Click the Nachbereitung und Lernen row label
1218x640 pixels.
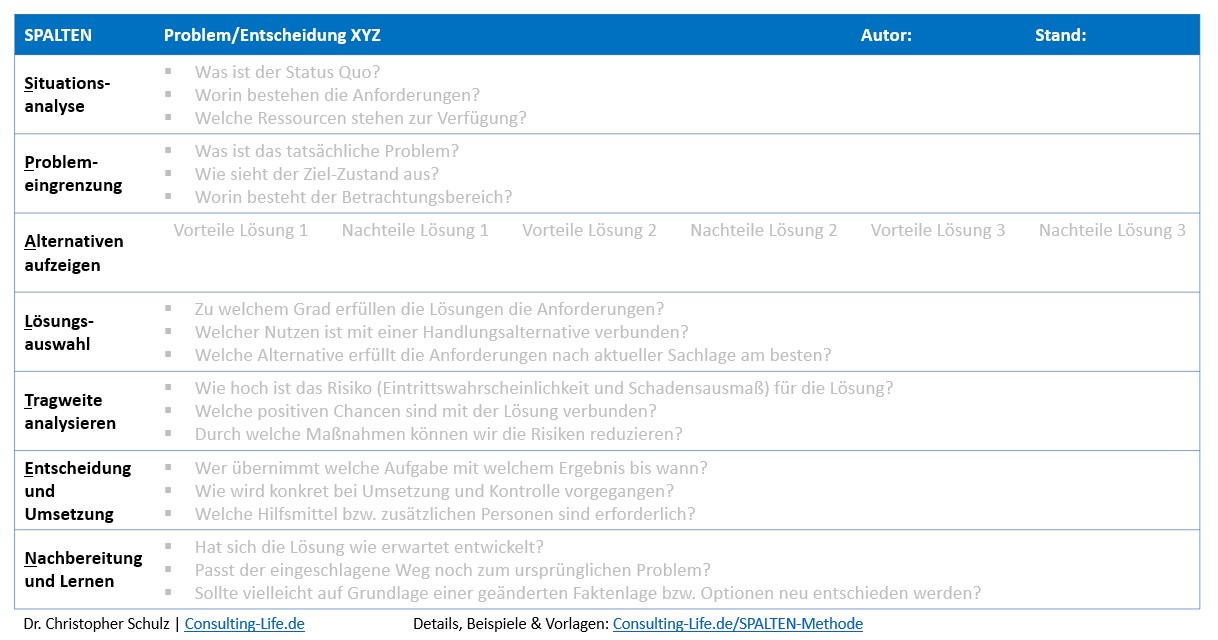pyautogui.click(x=83, y=570)
